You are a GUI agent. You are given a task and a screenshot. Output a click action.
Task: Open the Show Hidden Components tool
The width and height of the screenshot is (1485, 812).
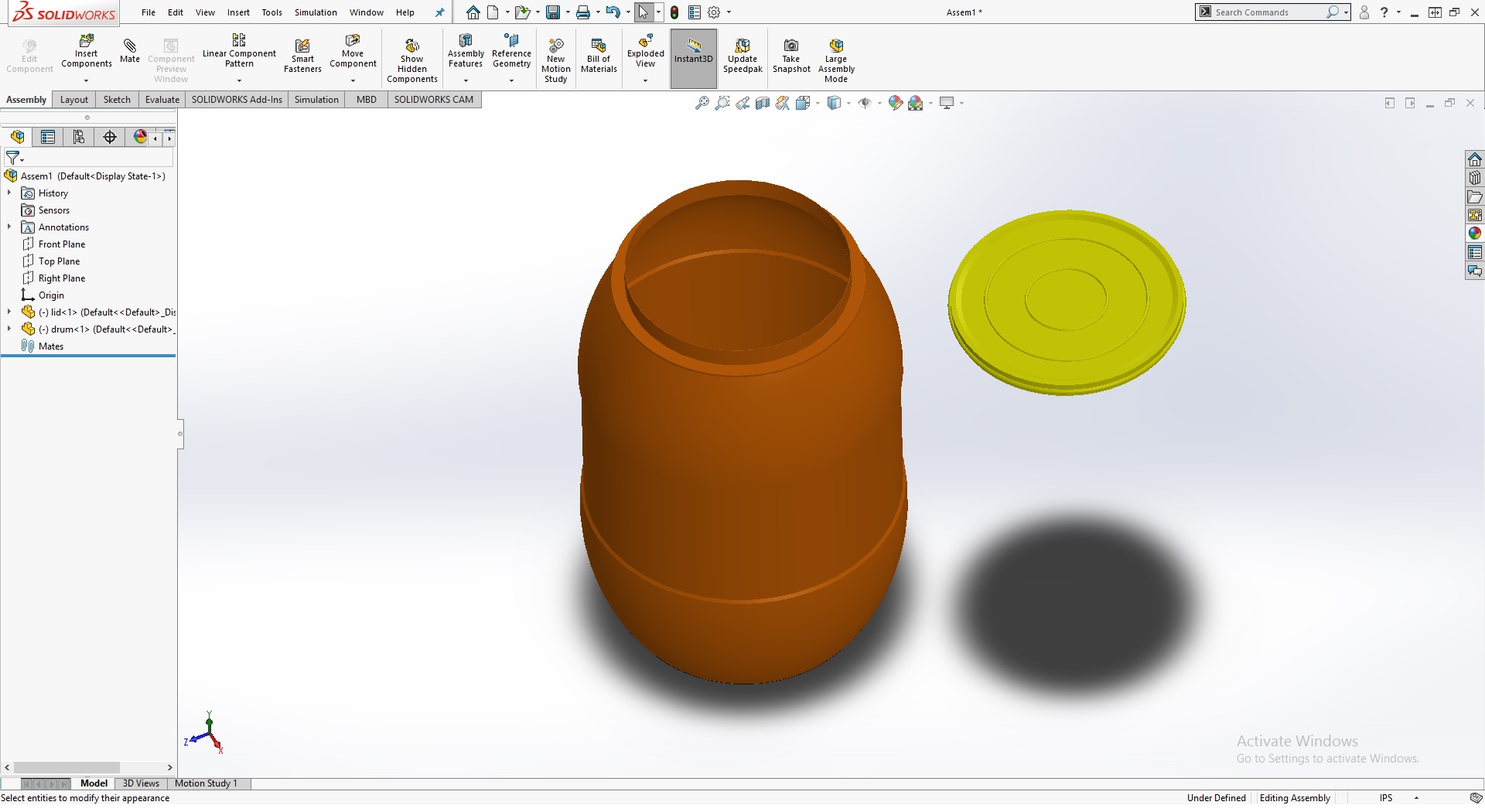pyautogui.click(x=411, y=46)
